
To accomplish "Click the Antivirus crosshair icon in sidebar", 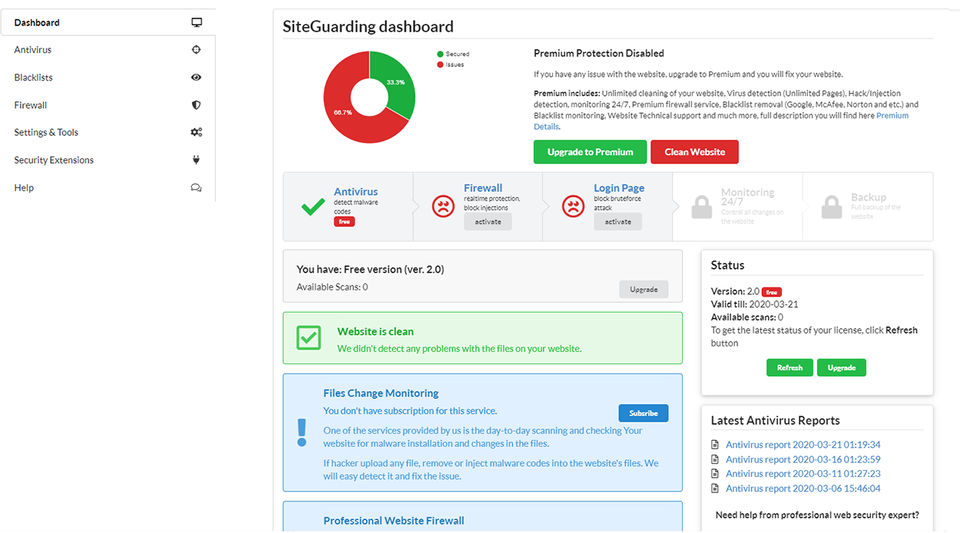I will point(196,49).
